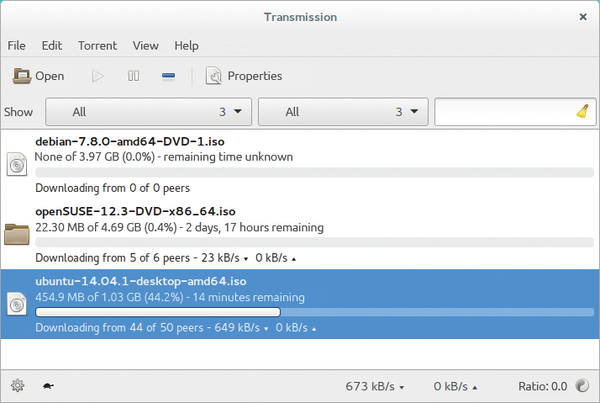Click the 'Ratio: 0.0' status text
The image size is (600, 403).
click(x=543, y=386)
